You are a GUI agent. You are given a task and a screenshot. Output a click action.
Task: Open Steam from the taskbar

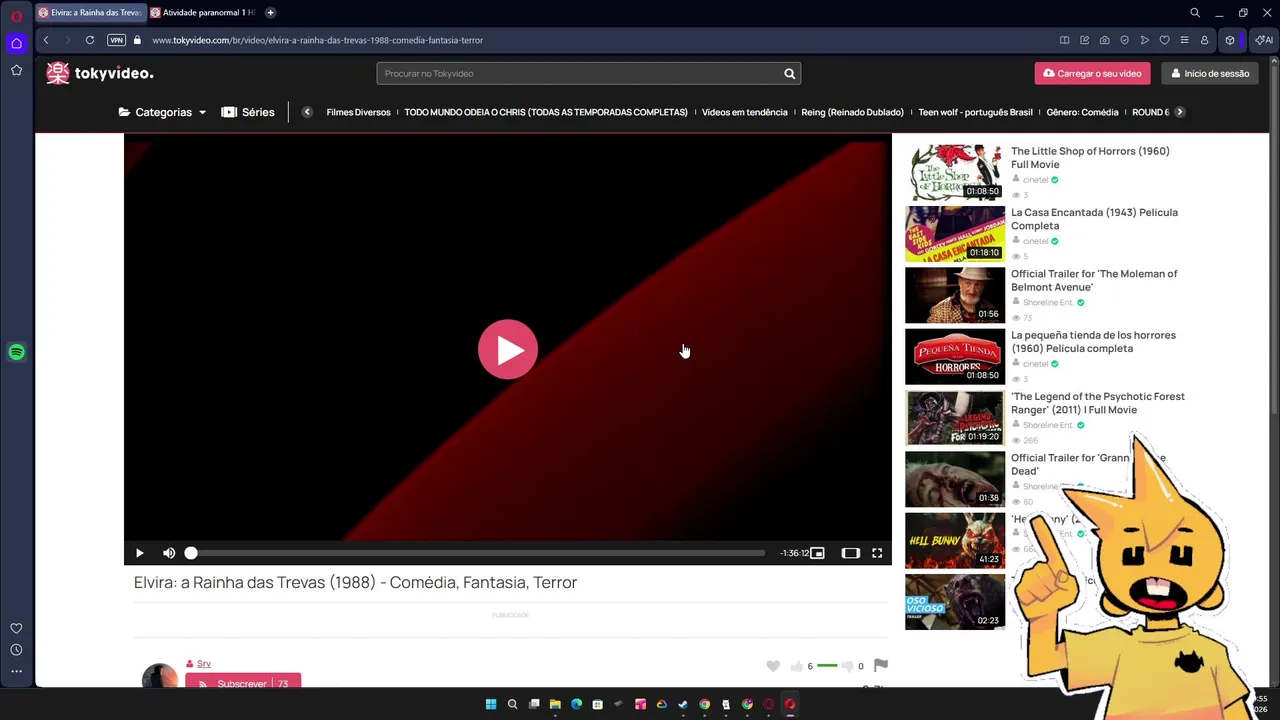[683, 704]
